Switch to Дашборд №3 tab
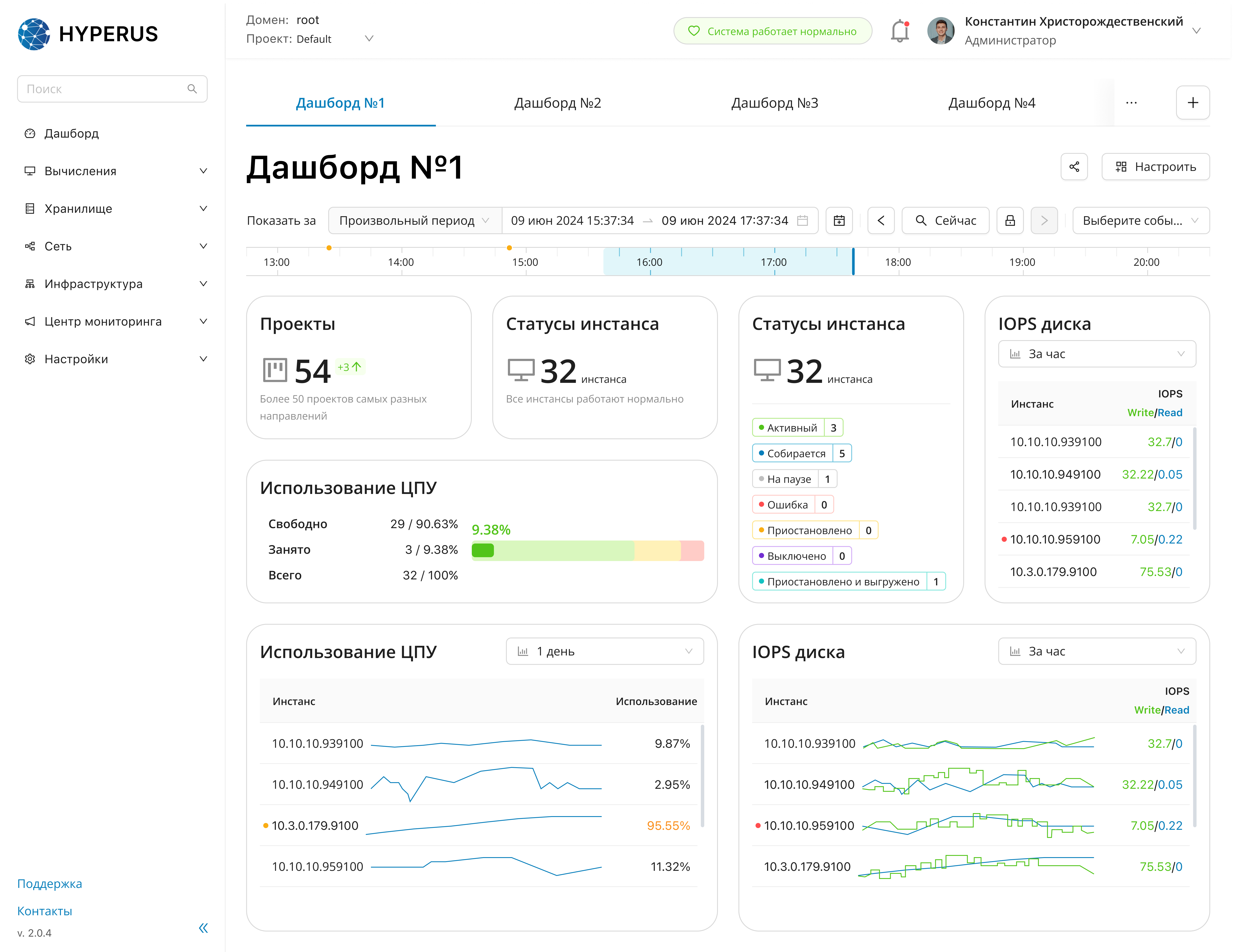Viewport: 1235px width, 952px height. tap(775, 103)
